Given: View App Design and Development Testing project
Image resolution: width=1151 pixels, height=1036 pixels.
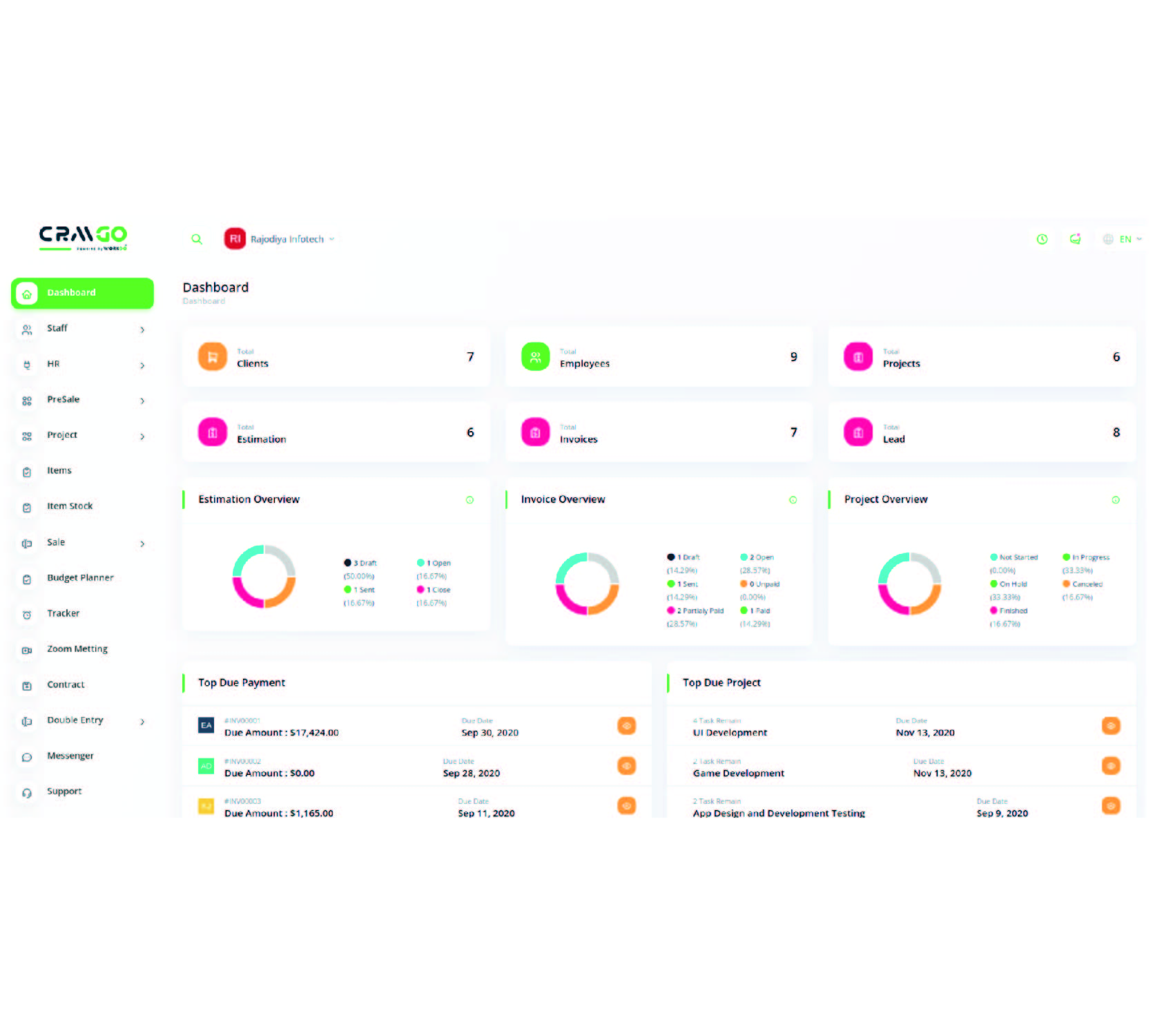Looking at the screenshot, I should pyautogui.click(x=1111, y=806).
